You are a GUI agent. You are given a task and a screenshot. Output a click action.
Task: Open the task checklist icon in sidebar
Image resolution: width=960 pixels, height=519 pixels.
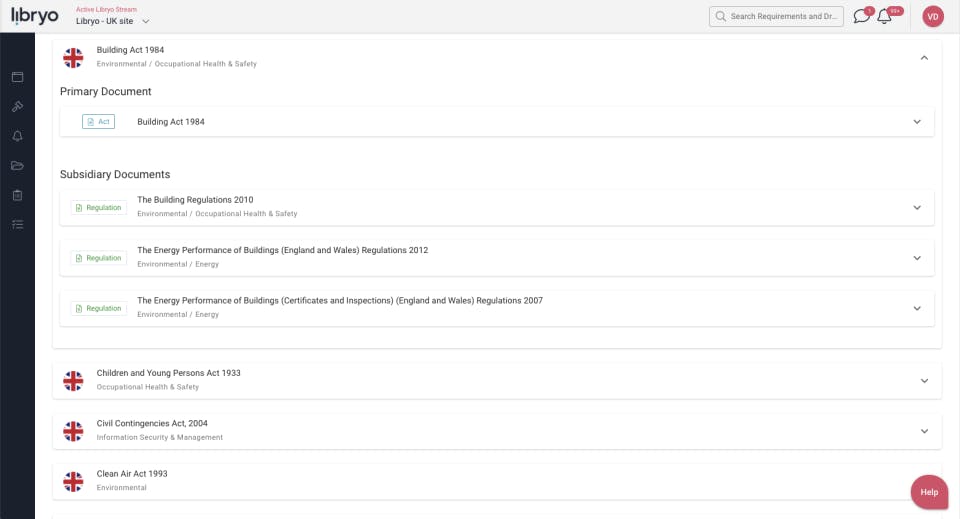tap(17, 225)
